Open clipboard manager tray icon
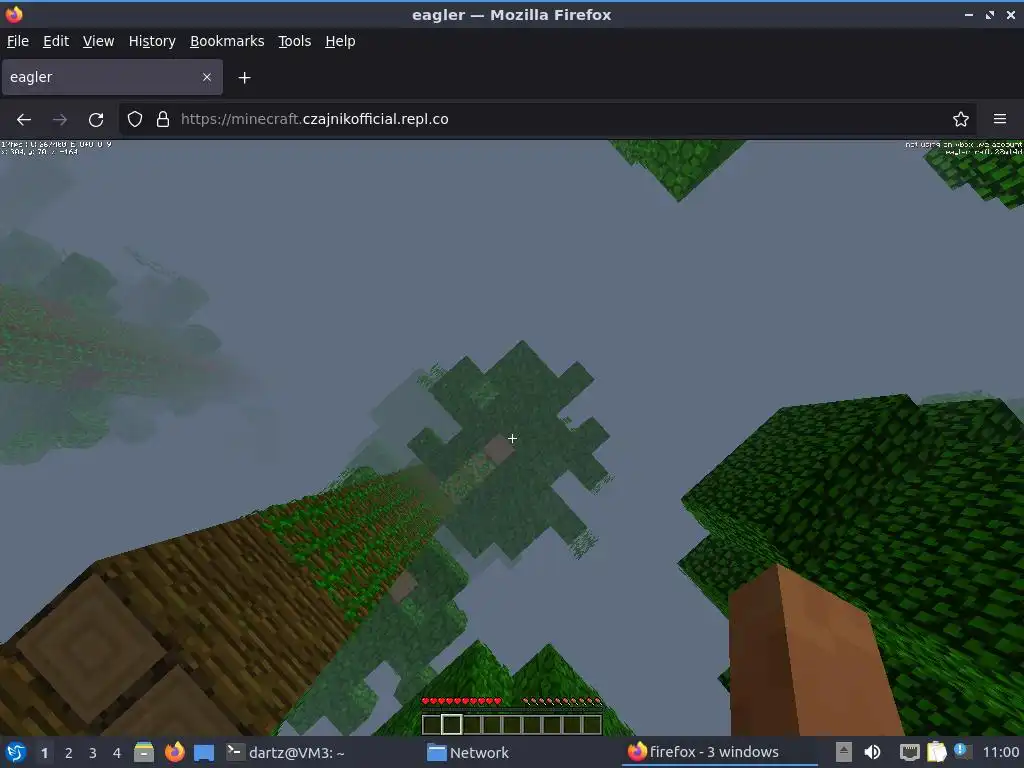This screenshot has width=1024, height=768. coord(936,752)
